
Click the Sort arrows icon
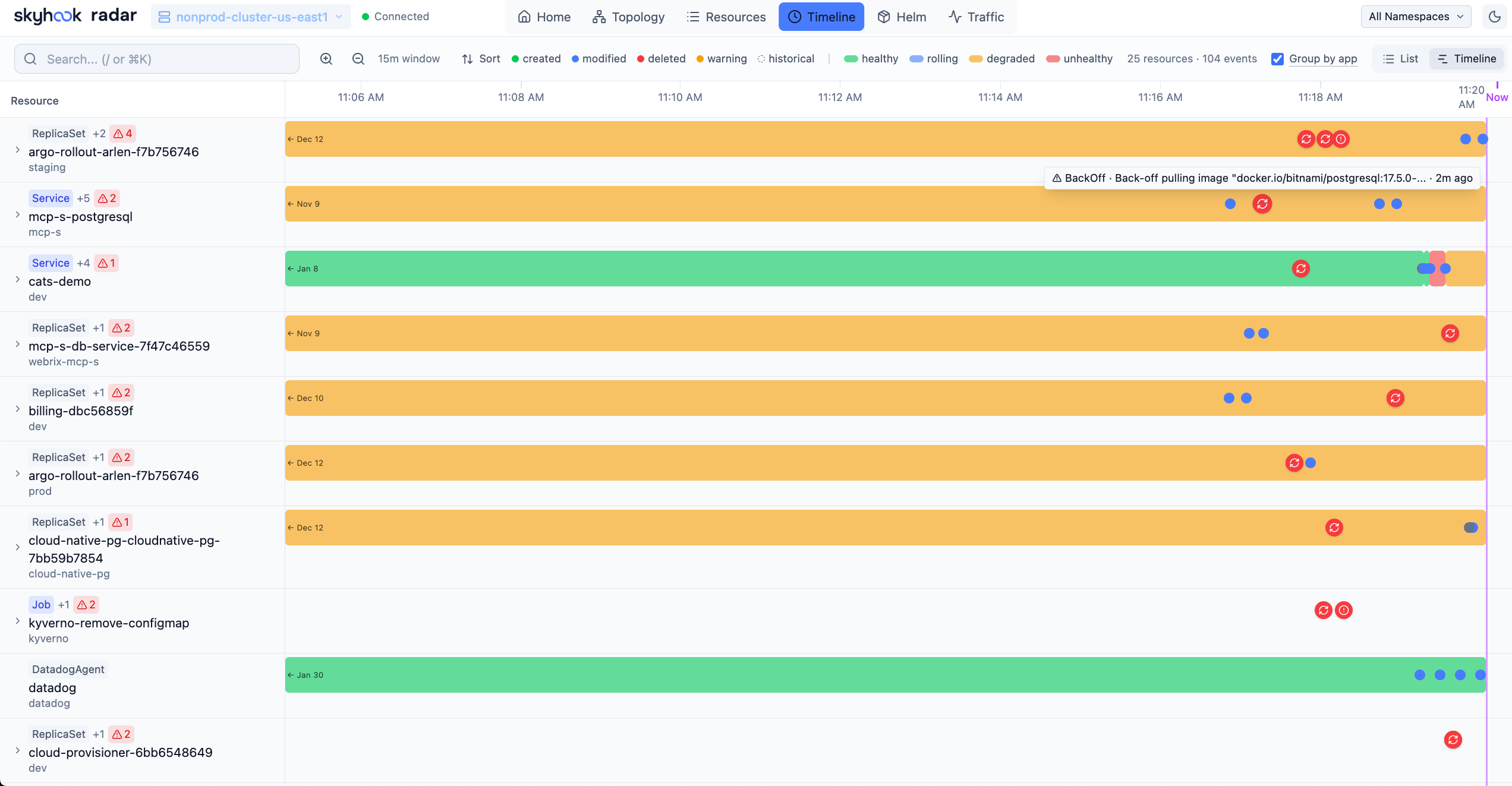coord(467,59)
